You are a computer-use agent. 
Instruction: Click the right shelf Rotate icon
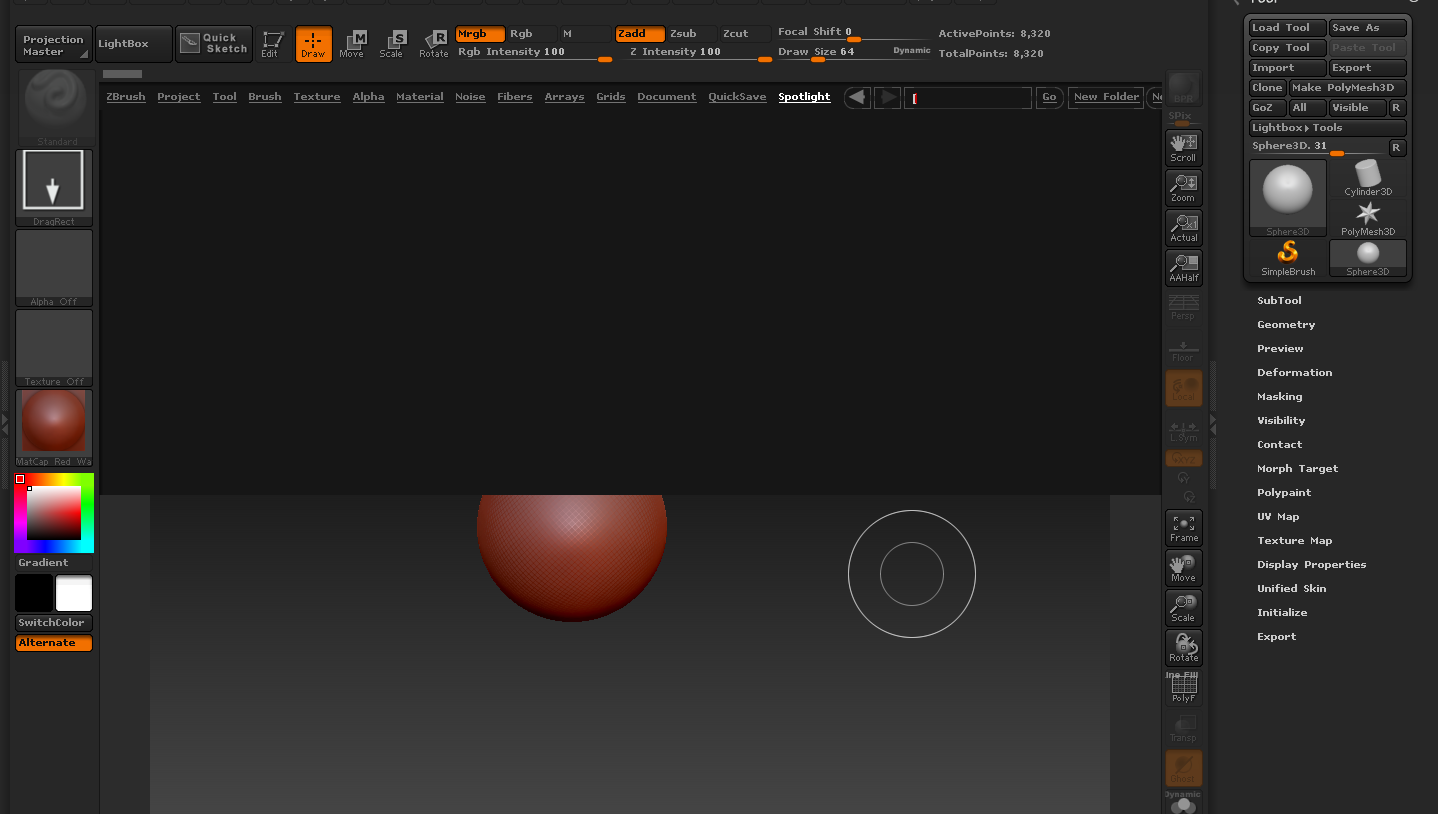1184,648
